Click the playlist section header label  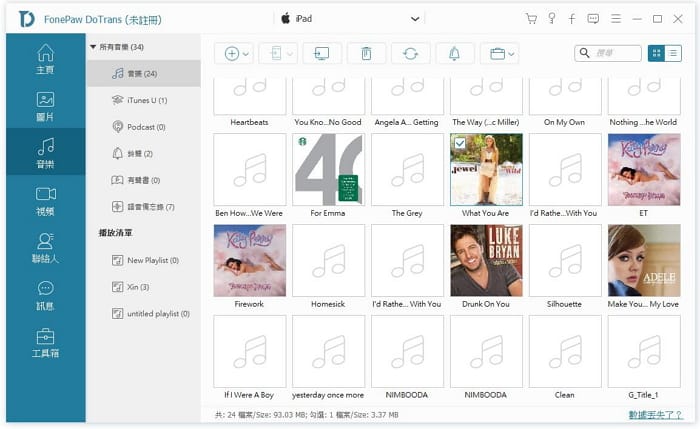pyautogui.click(x=115, y=233)
